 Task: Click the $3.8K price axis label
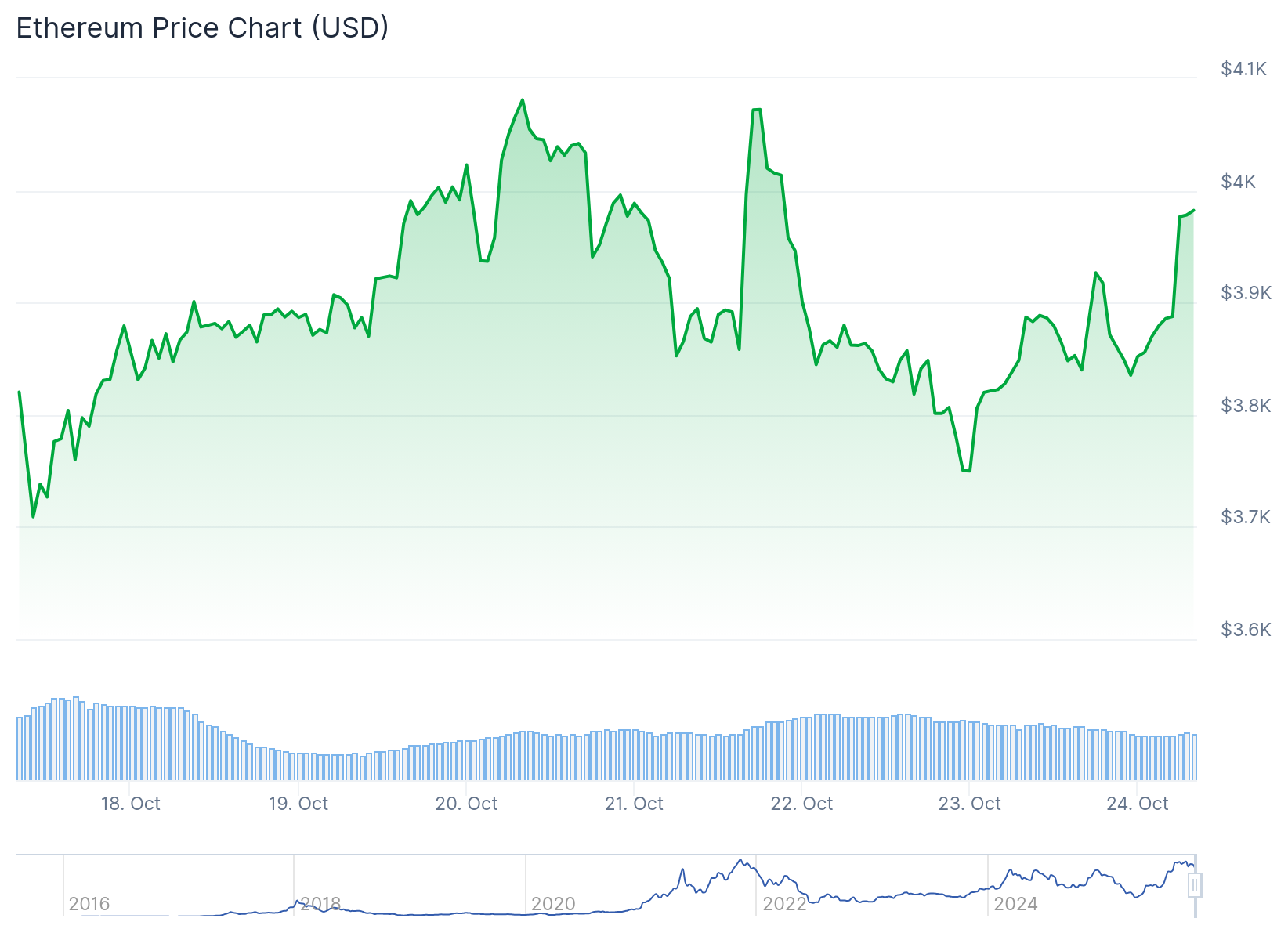pos(1246,406)
